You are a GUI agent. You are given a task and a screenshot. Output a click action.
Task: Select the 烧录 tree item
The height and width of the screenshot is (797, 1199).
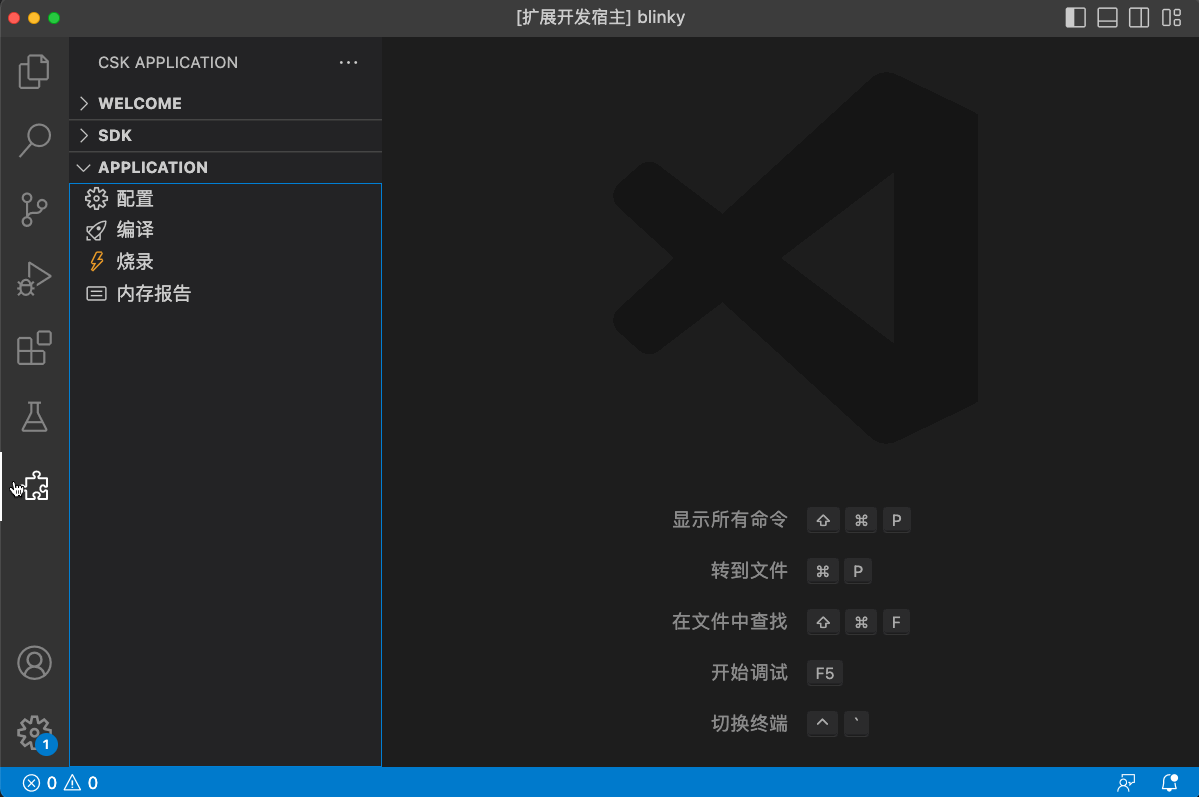(226, 262)
